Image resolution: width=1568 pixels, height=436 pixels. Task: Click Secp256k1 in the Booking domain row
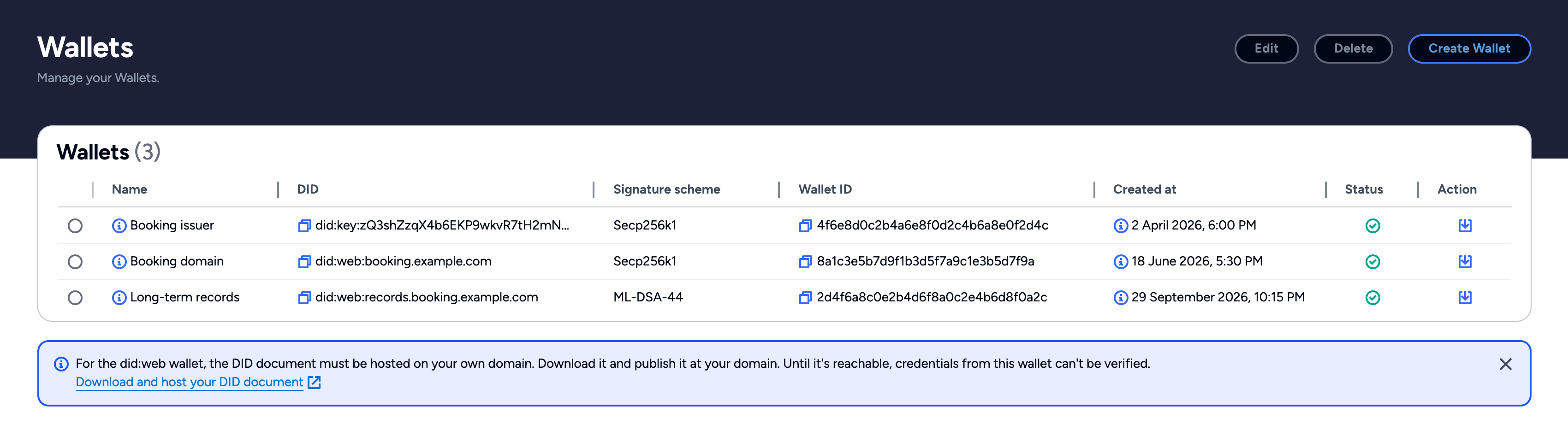[x=645, y=261]
